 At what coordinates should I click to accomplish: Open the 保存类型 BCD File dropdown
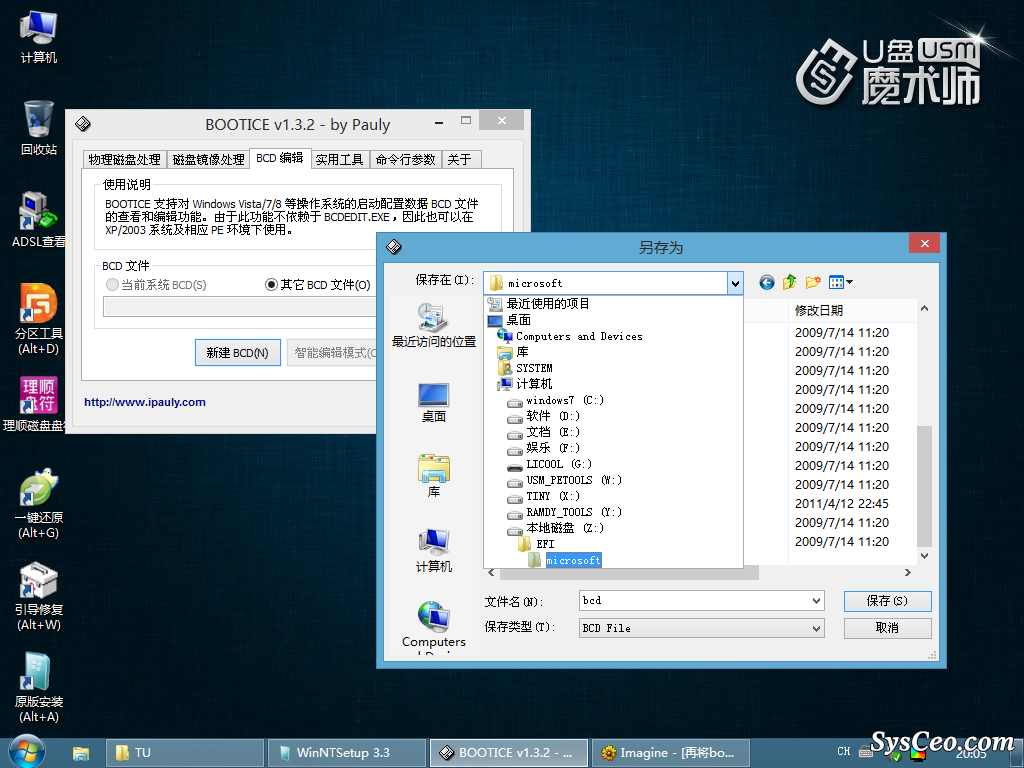[x=701, y=628]
